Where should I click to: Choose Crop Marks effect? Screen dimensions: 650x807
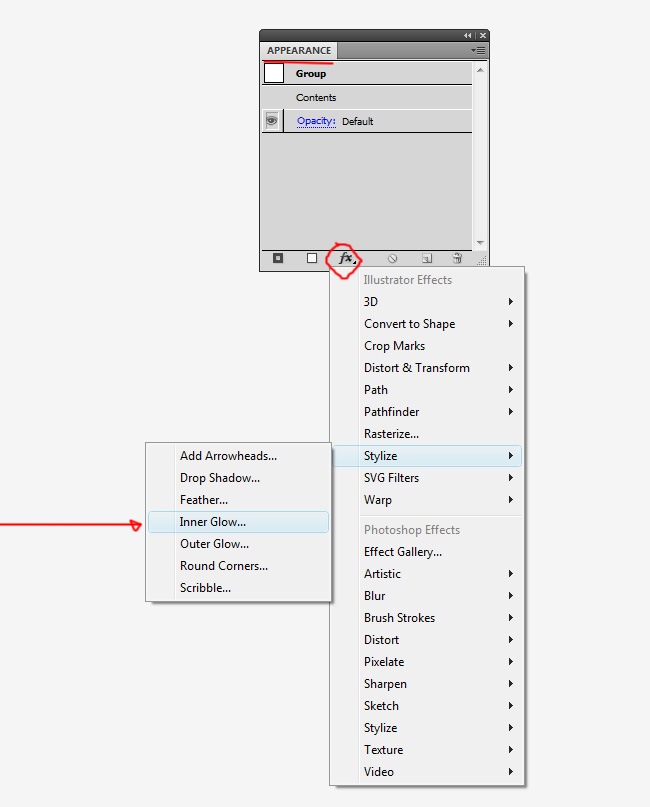(427, 346)
